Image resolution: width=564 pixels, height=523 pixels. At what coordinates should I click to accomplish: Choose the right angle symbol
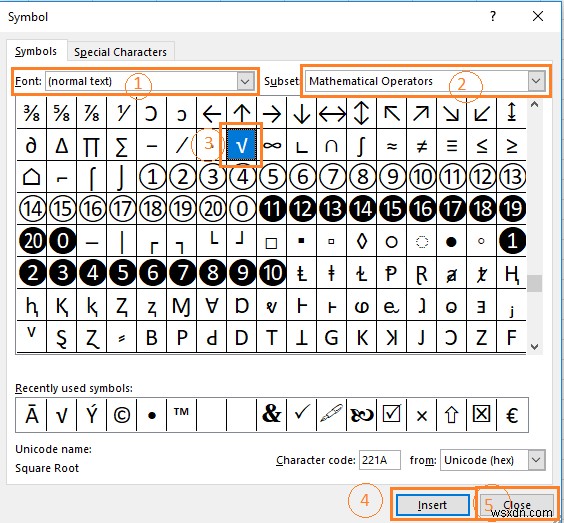pyautogui.click(x=301, y=145)
